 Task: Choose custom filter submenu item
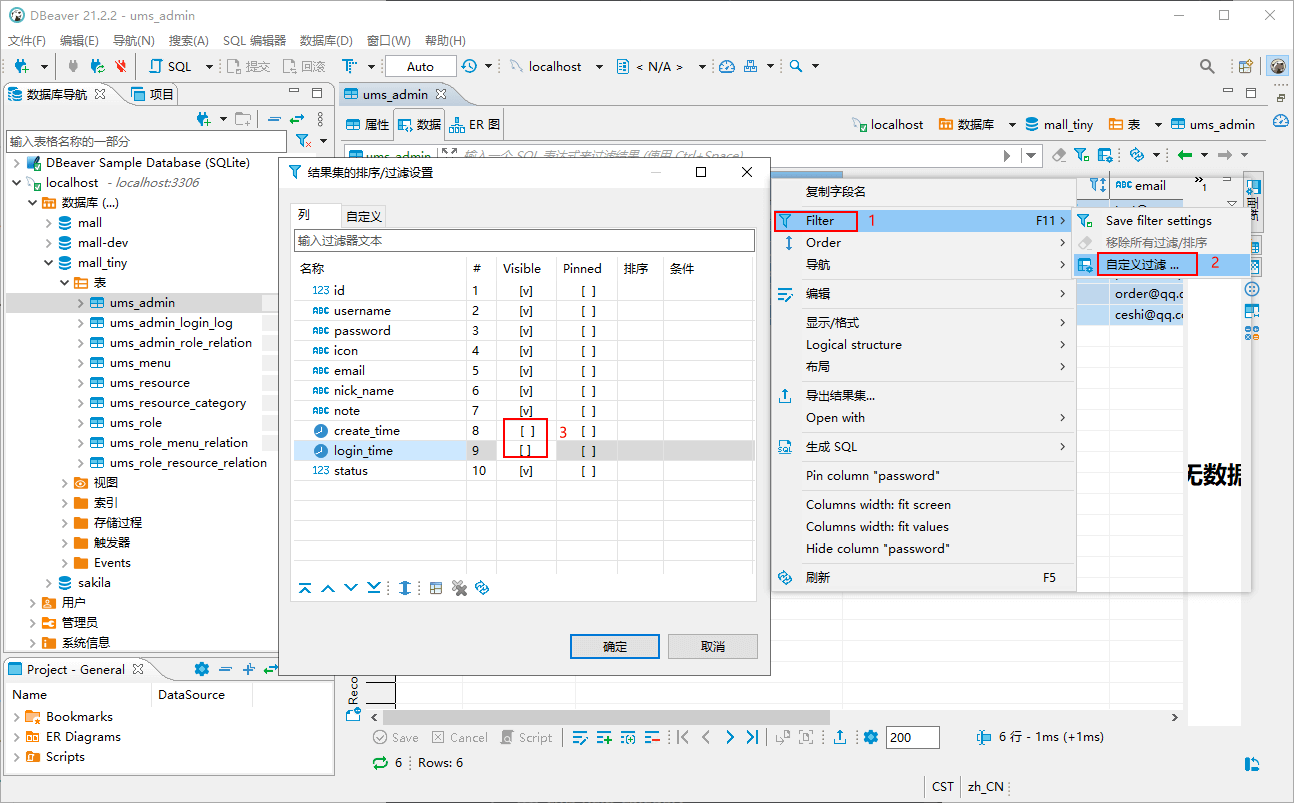click(1163, 265)
